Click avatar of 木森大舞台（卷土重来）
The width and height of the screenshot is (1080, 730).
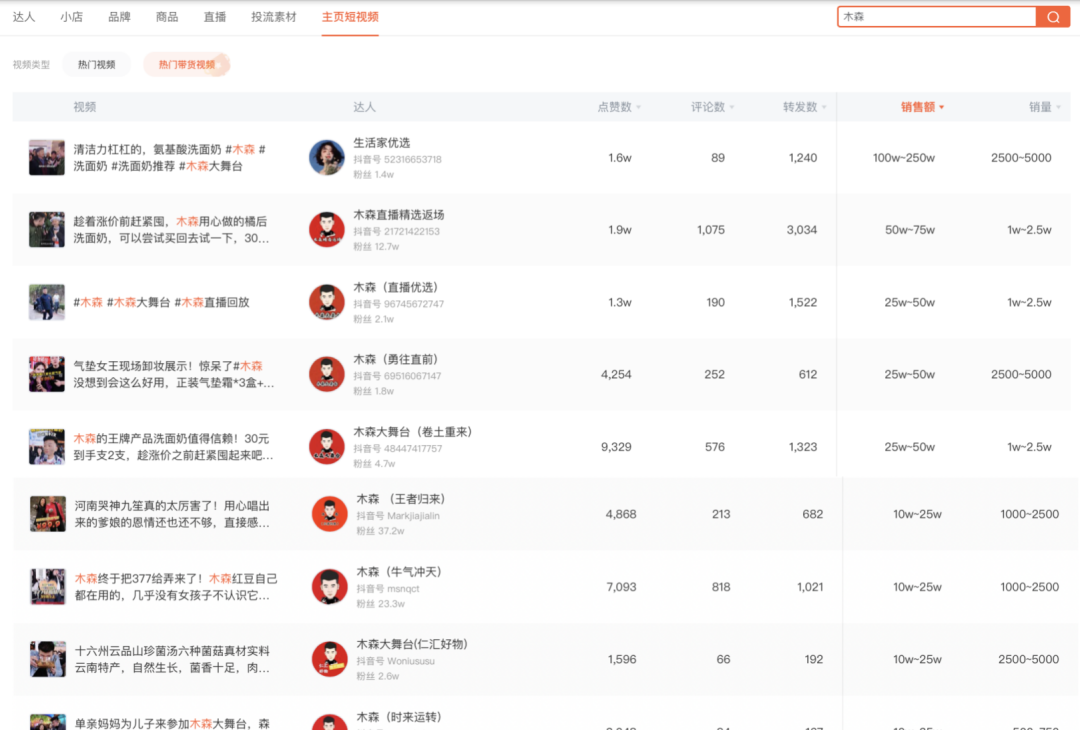(326, 447)
